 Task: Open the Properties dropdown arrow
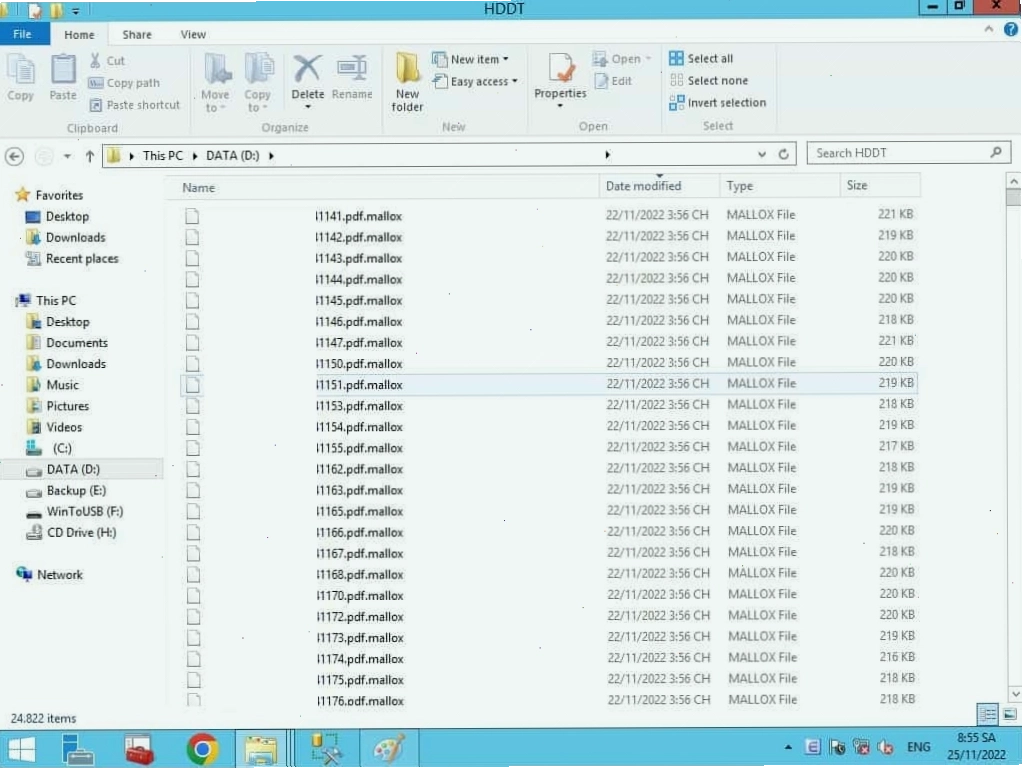pos(560,106)
